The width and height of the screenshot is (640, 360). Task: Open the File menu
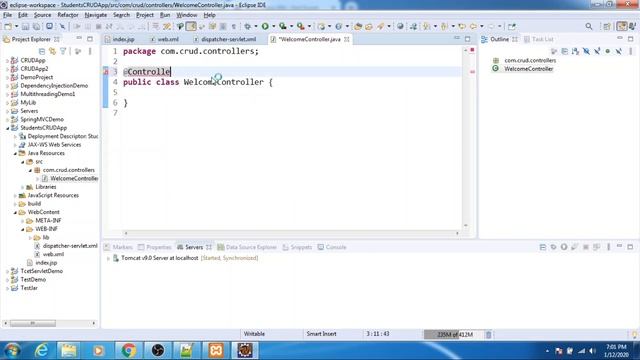pyautogui.click(x=7, y=15)
